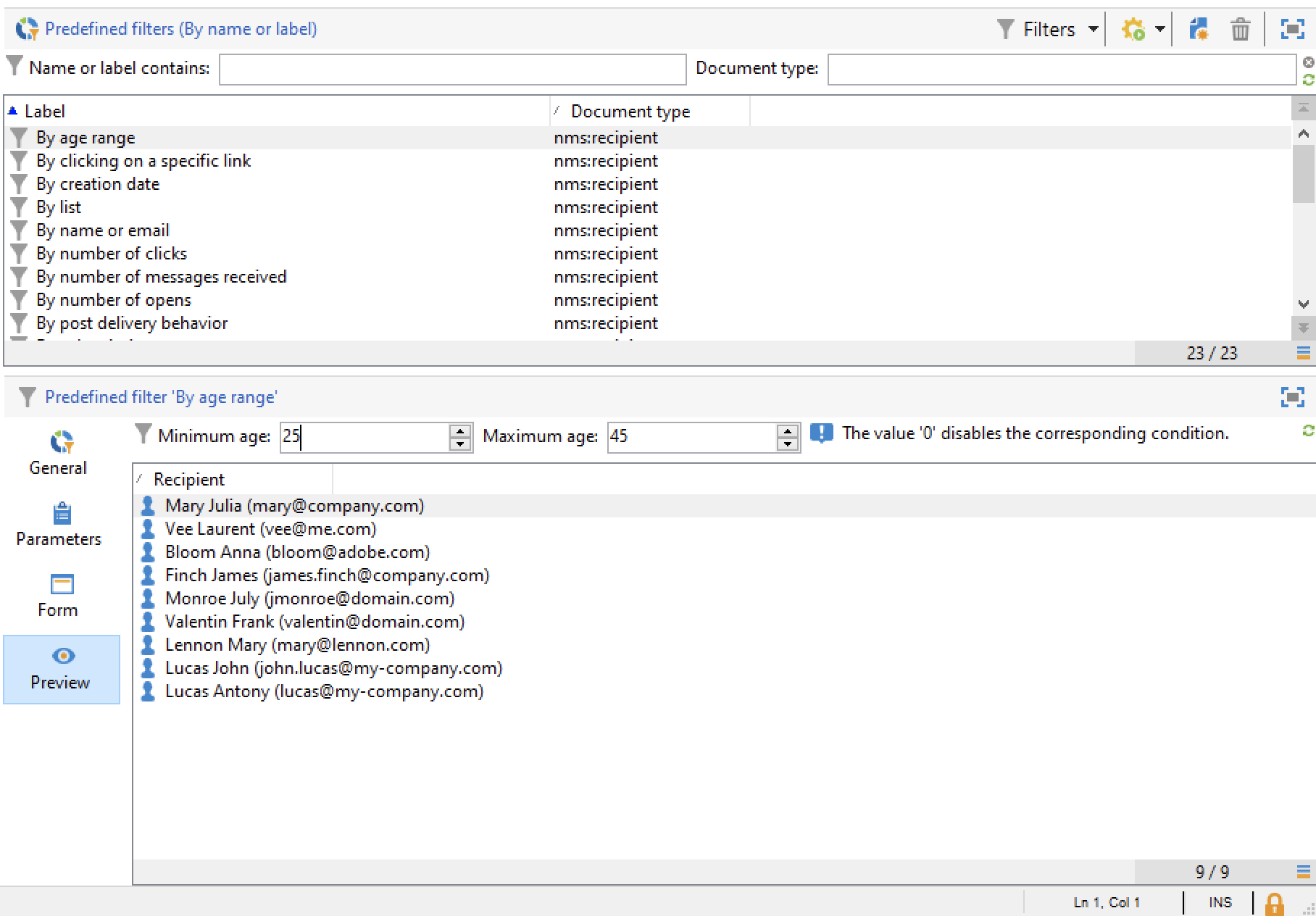Screen dimensions: 1316x916
Task: Expand the arrow beside the gear icon
Action: pyautogui.click(x=1159, y=30)
